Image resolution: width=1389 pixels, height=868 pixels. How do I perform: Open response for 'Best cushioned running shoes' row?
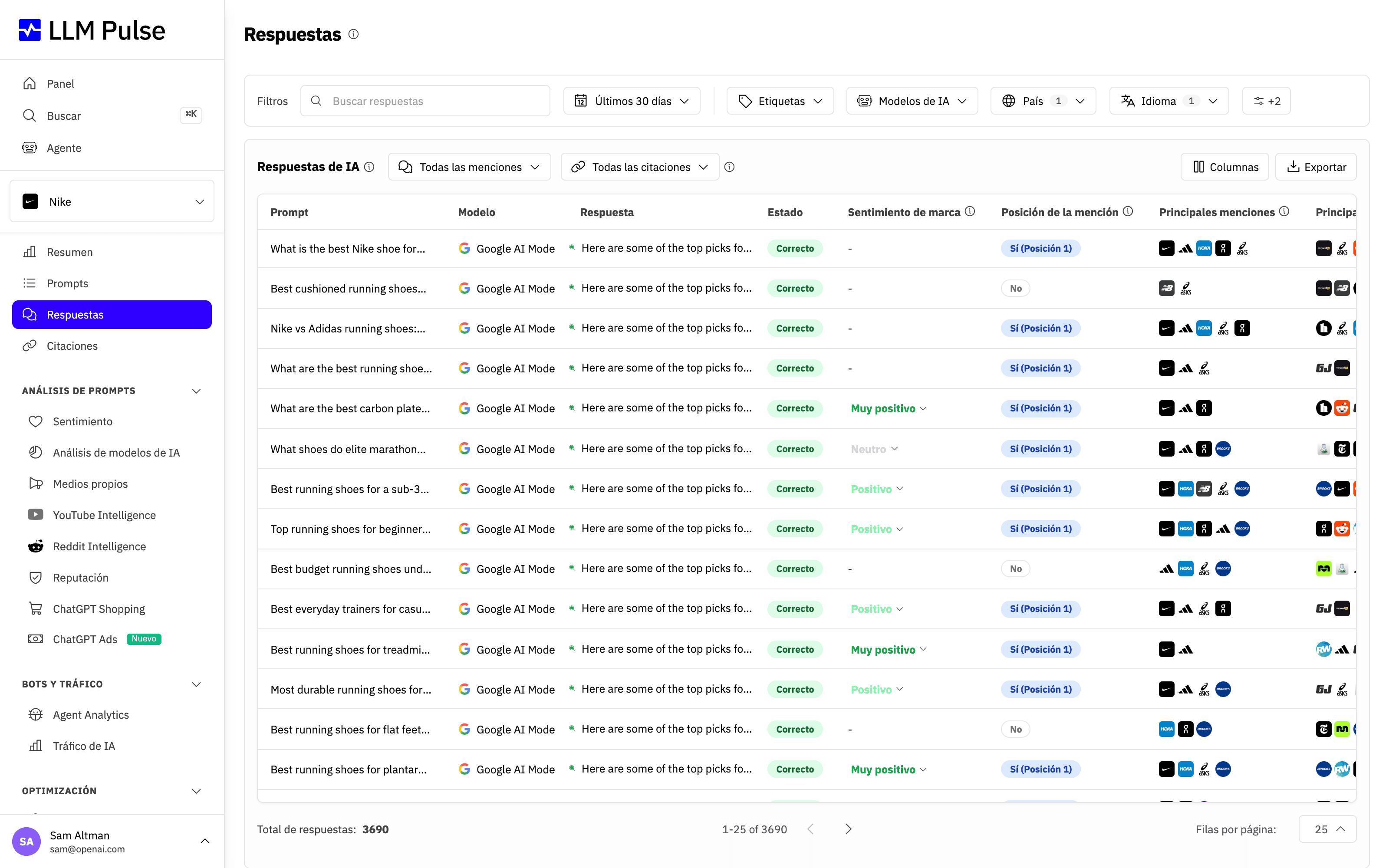666,288
